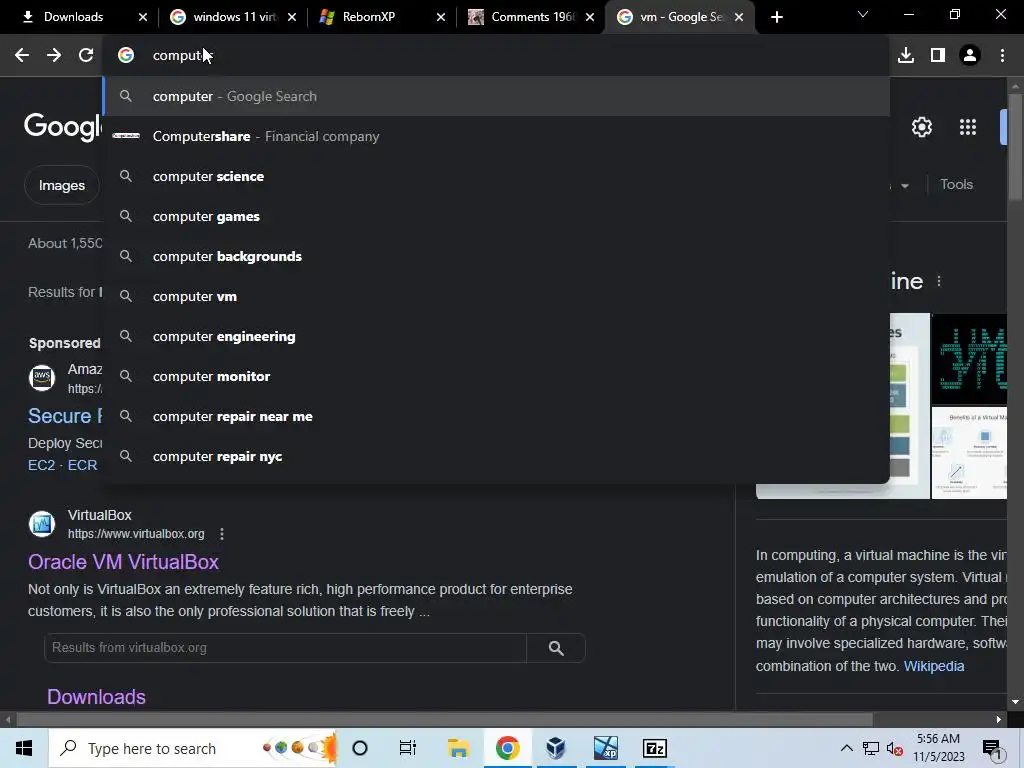Screen dimensions: 1024x768
Task: Click the VirtualBox site favicon
Action: click(42, 524)
